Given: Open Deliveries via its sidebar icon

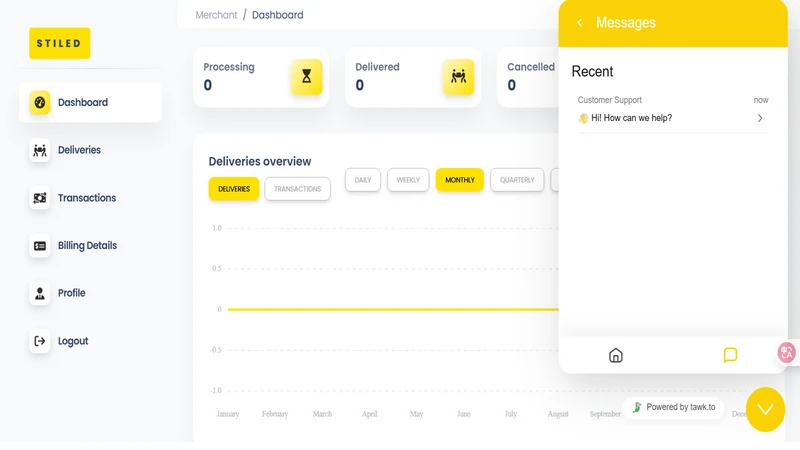Looking at the screenshot, I should [39, 151].
